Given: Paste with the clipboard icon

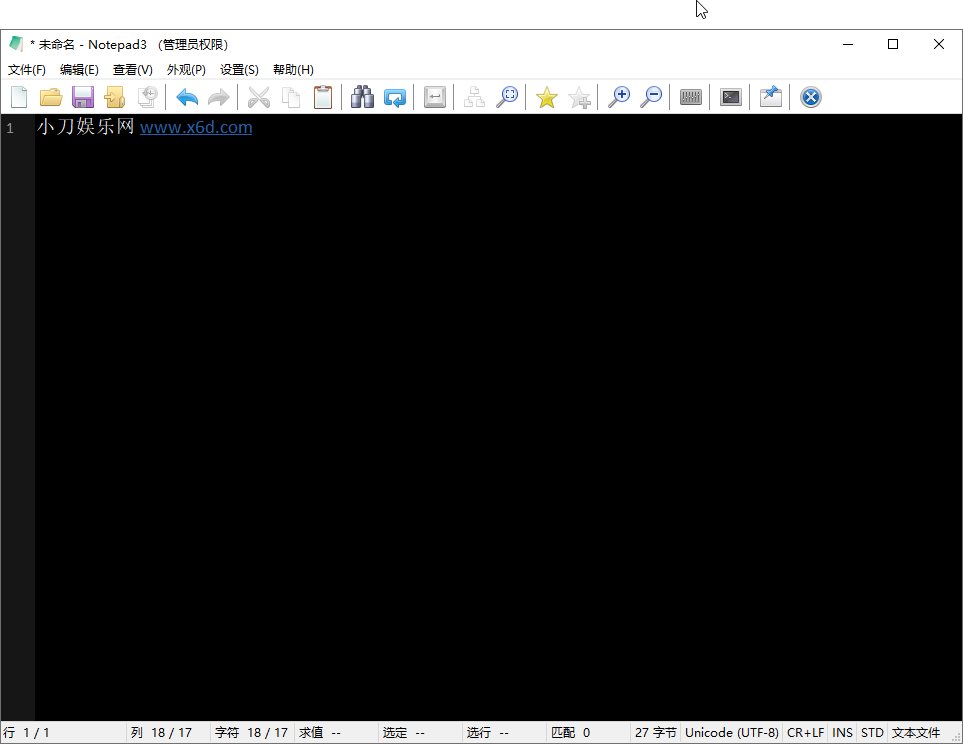Looking at the screenshot, I should (x=323, y=97).
